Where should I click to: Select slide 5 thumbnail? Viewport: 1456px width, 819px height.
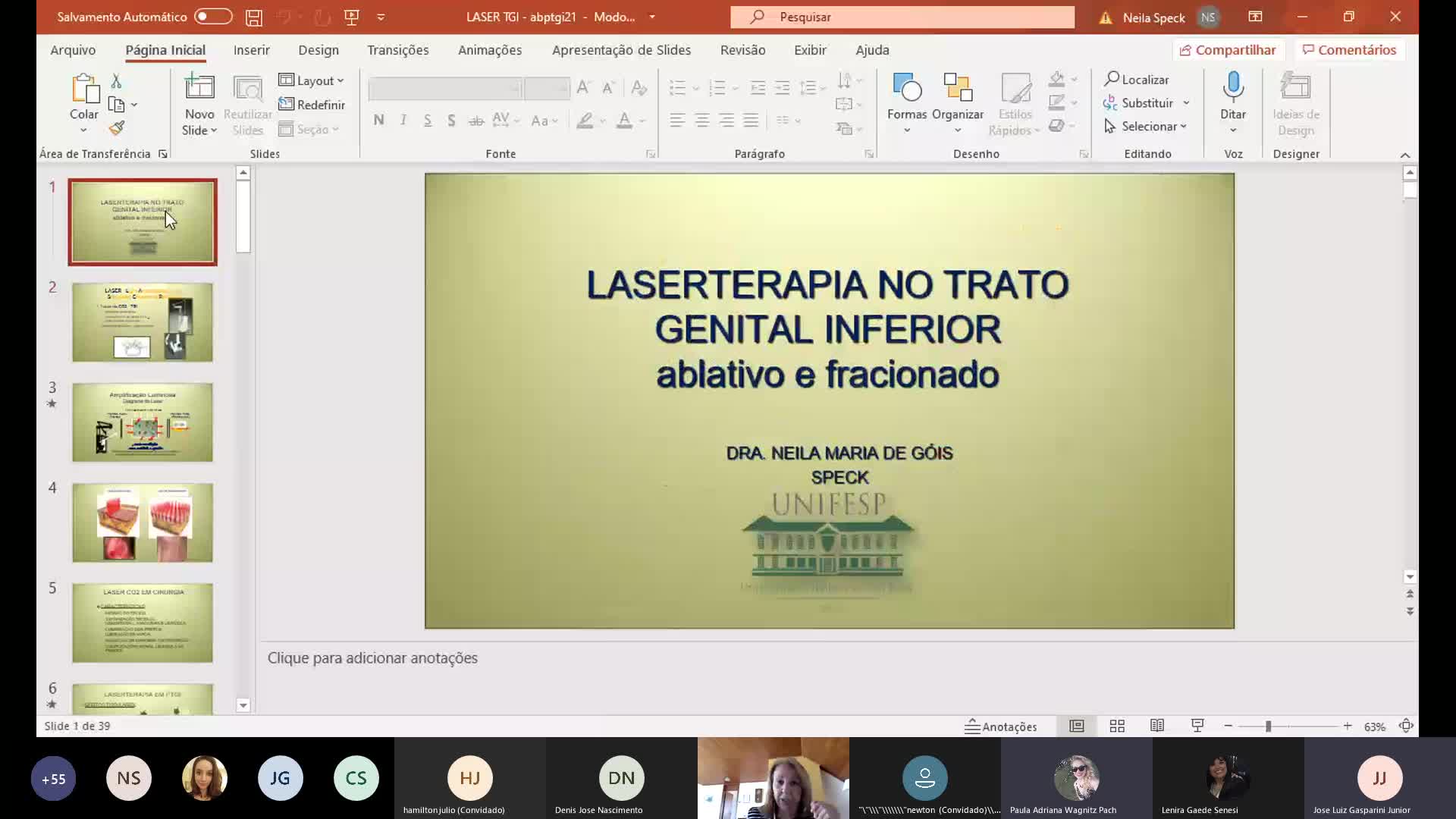[x=143, y=623]
